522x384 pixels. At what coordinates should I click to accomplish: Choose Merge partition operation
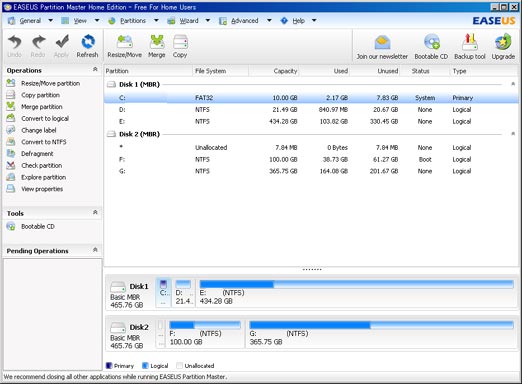[42, 107]
